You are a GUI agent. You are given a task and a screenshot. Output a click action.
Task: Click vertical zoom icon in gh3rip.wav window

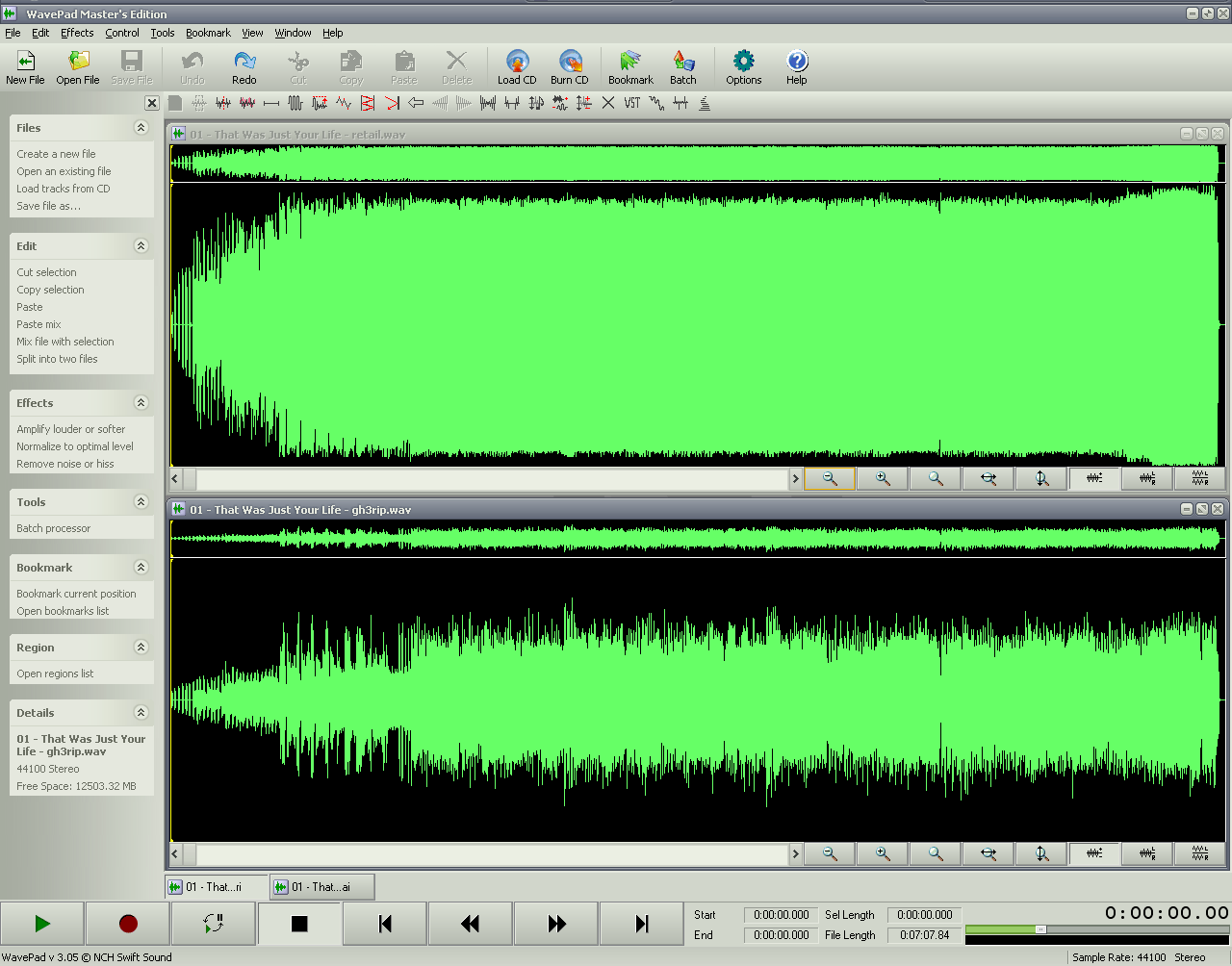(x=1041, y=853)
